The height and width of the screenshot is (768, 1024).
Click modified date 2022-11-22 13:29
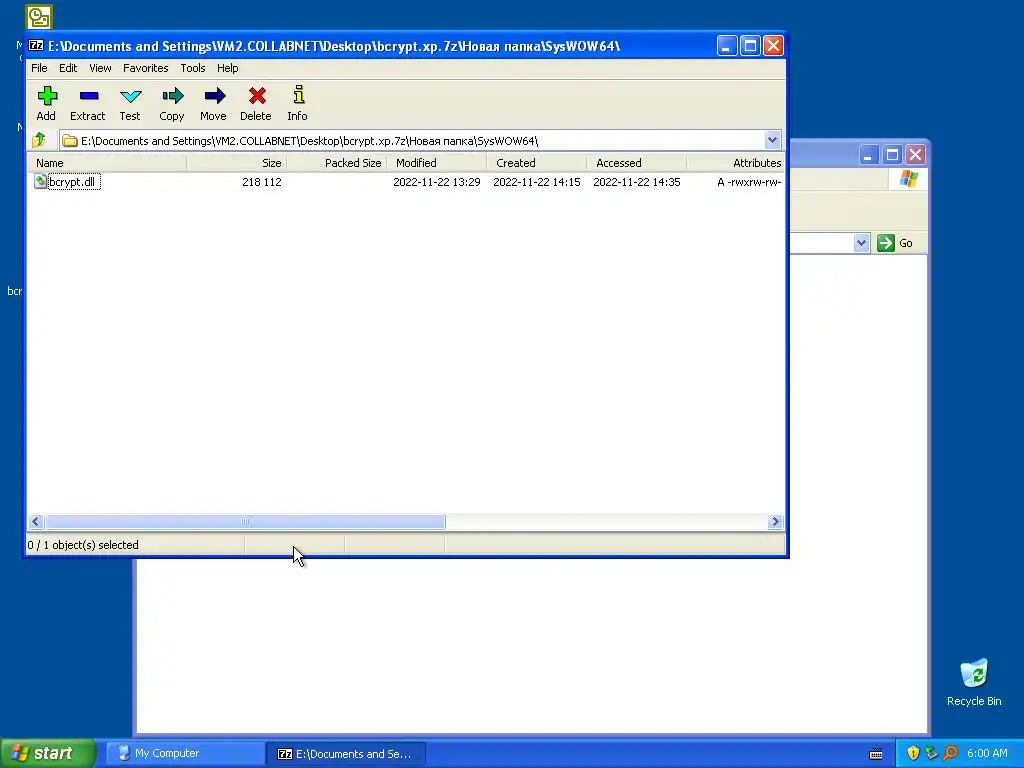coord(436,182)
